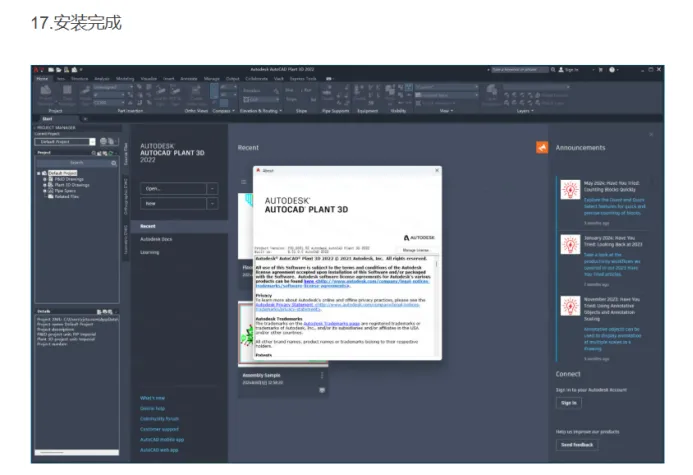The width and height of the screenshot is (693, 475).
Task: Click the orange announcements megaphone icon
Action: 542,148
